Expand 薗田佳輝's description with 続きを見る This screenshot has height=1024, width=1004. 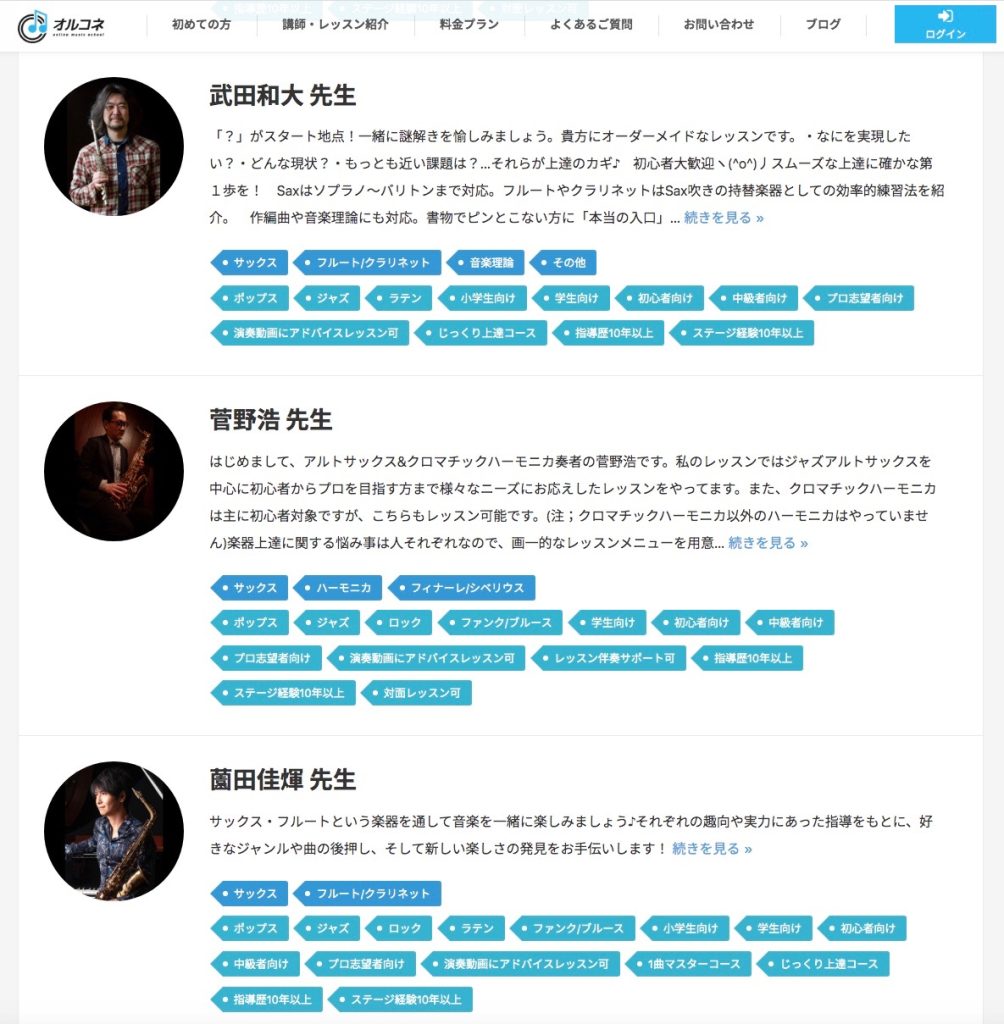pos(712,848)
